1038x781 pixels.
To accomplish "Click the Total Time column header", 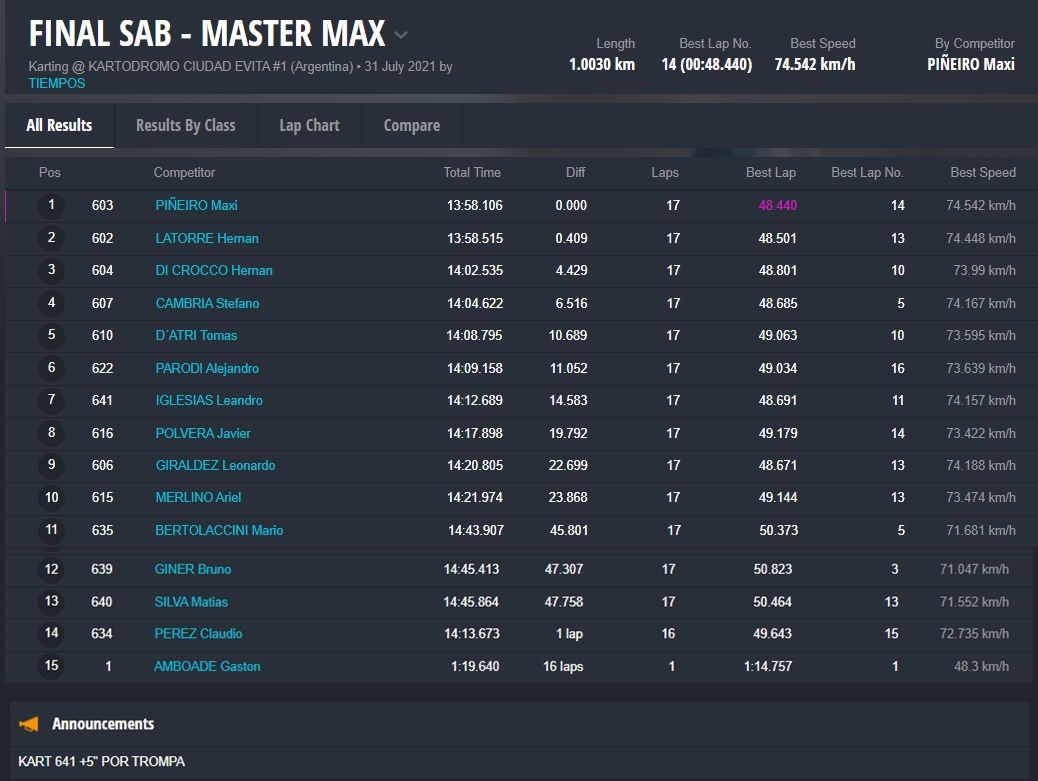I will [x=472, y=172].
